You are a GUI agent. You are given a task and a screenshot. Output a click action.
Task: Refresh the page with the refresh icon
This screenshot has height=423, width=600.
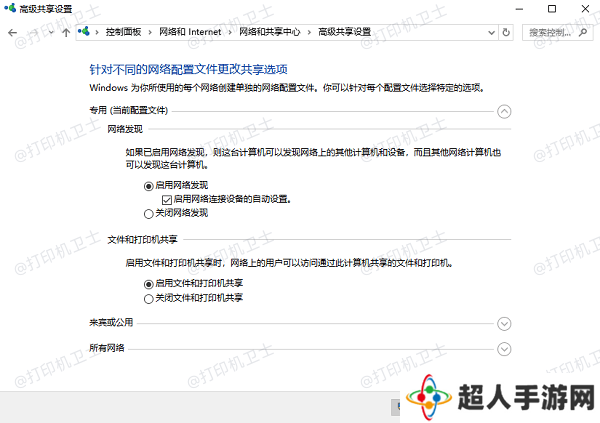[x=506, y=32]
